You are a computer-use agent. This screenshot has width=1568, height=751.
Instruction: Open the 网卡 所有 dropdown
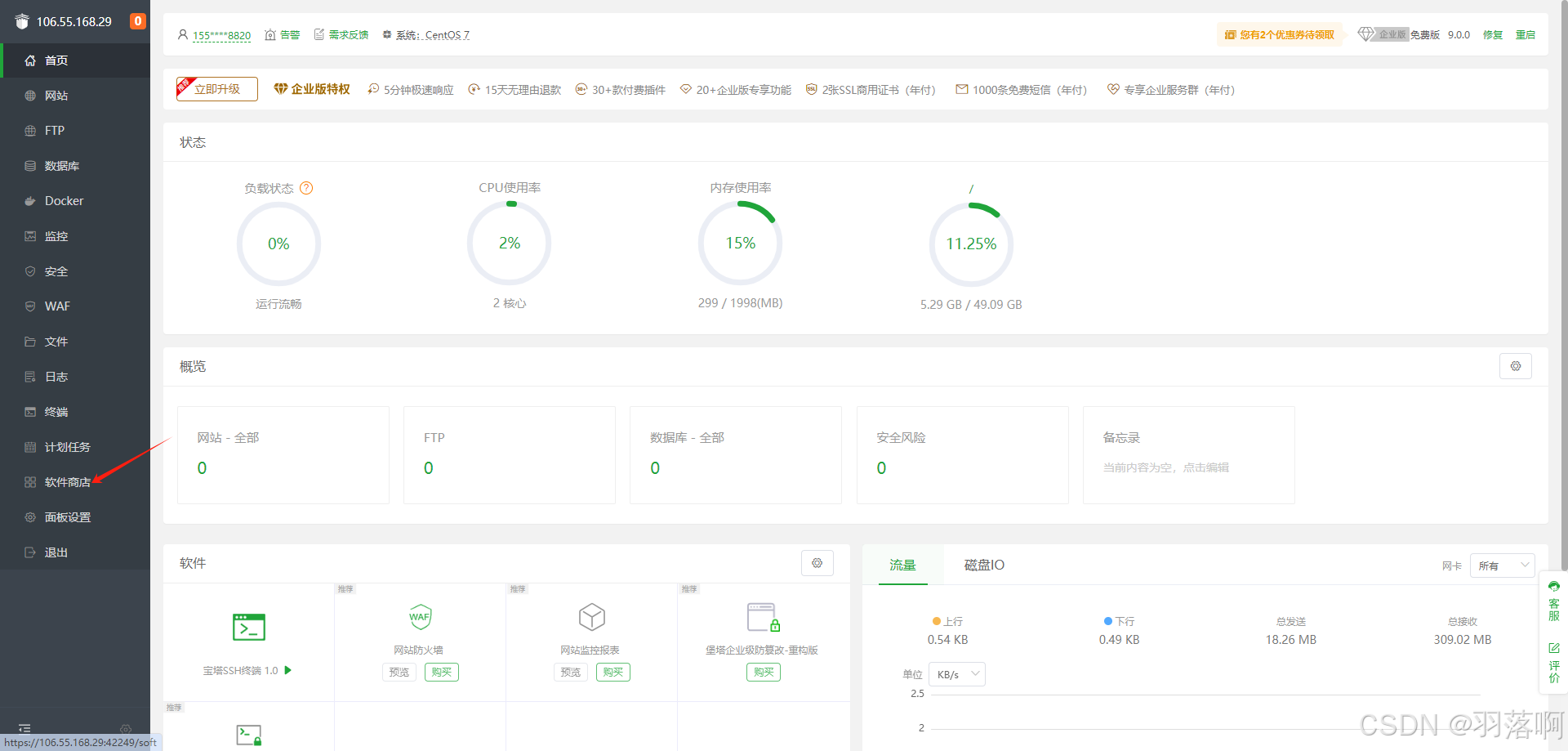[x=1503, y=565]
